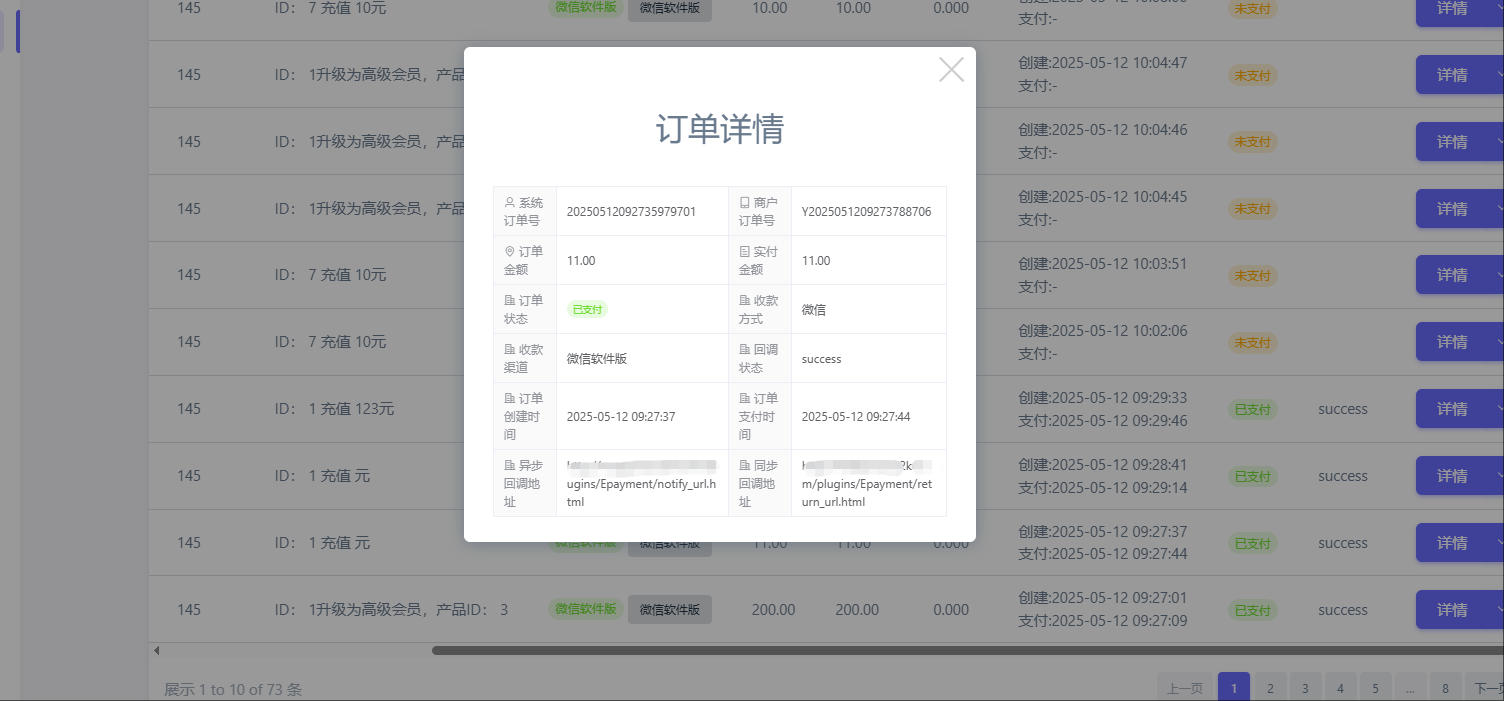Click the 未支付 badge for the order created 10:04:47

click(1253, 75)
